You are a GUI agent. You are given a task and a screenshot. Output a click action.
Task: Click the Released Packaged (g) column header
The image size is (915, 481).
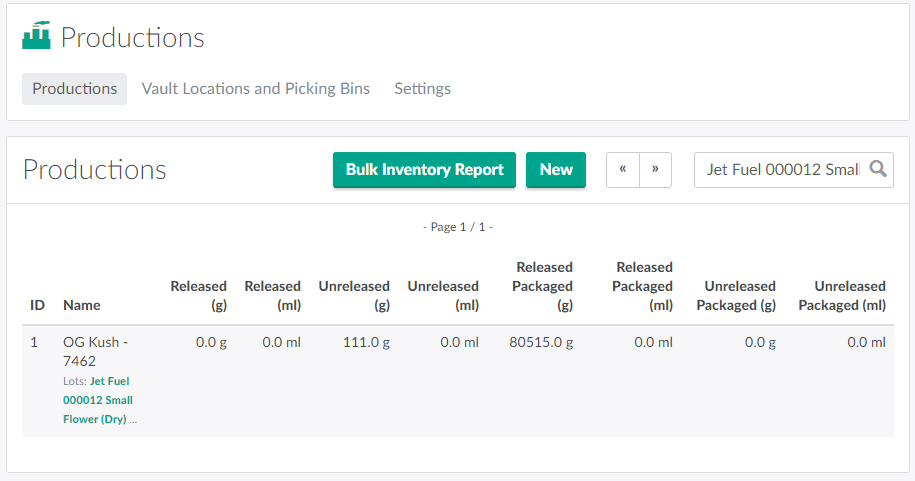[544, 286]
